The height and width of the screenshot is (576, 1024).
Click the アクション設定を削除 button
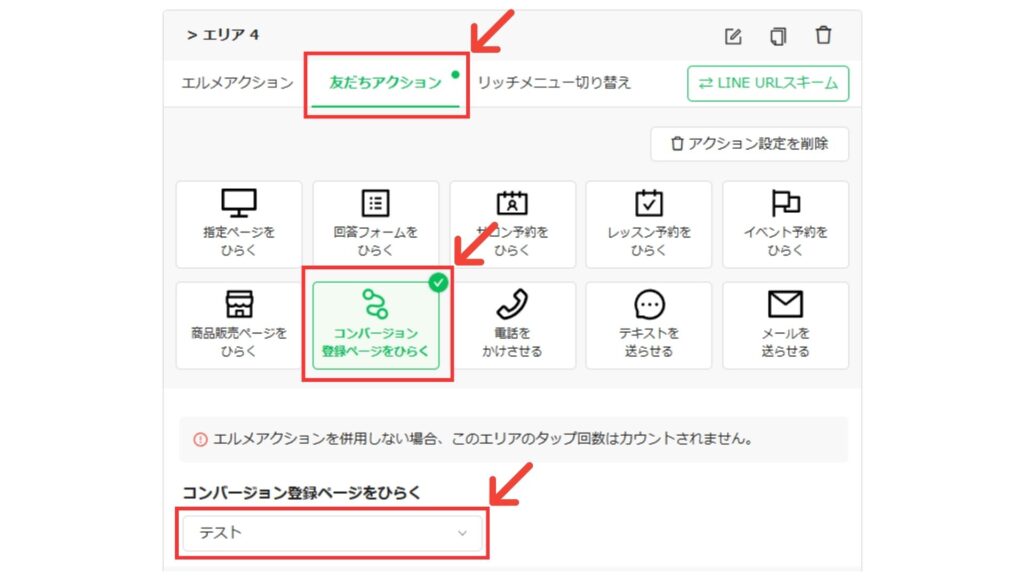click(x=750, y=144)
